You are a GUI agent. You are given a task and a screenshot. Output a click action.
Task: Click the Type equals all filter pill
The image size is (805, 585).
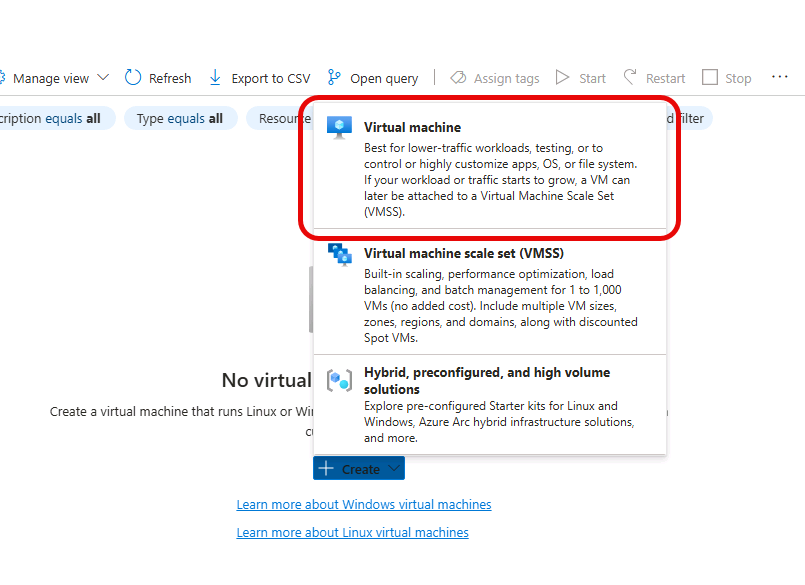pyautogui.click(x=180, y=119)
